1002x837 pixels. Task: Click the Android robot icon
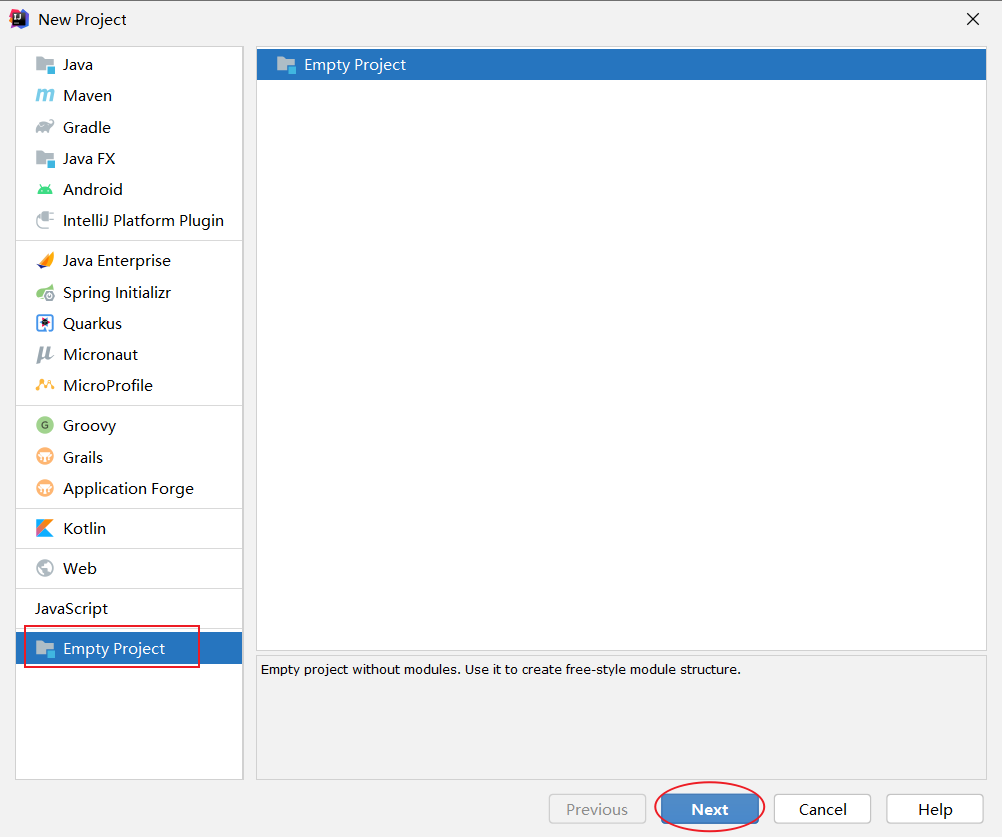coord(46,189)
